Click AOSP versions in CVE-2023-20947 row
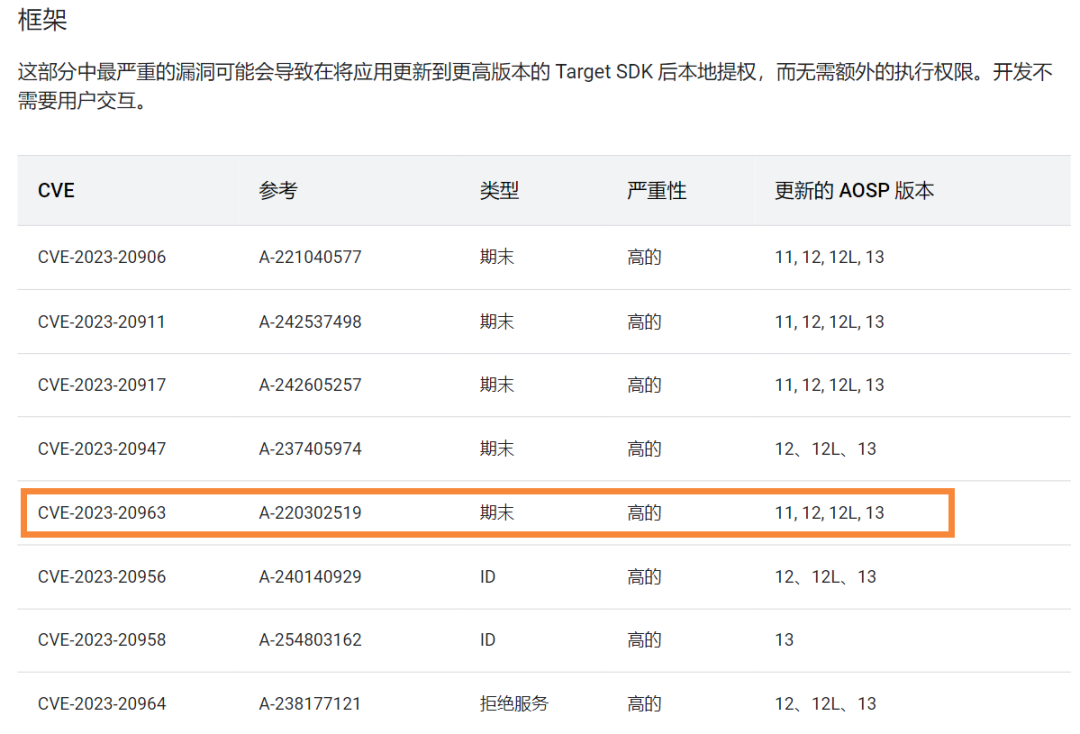Viewport: 1080px width, 734px height. pos(825,449)
